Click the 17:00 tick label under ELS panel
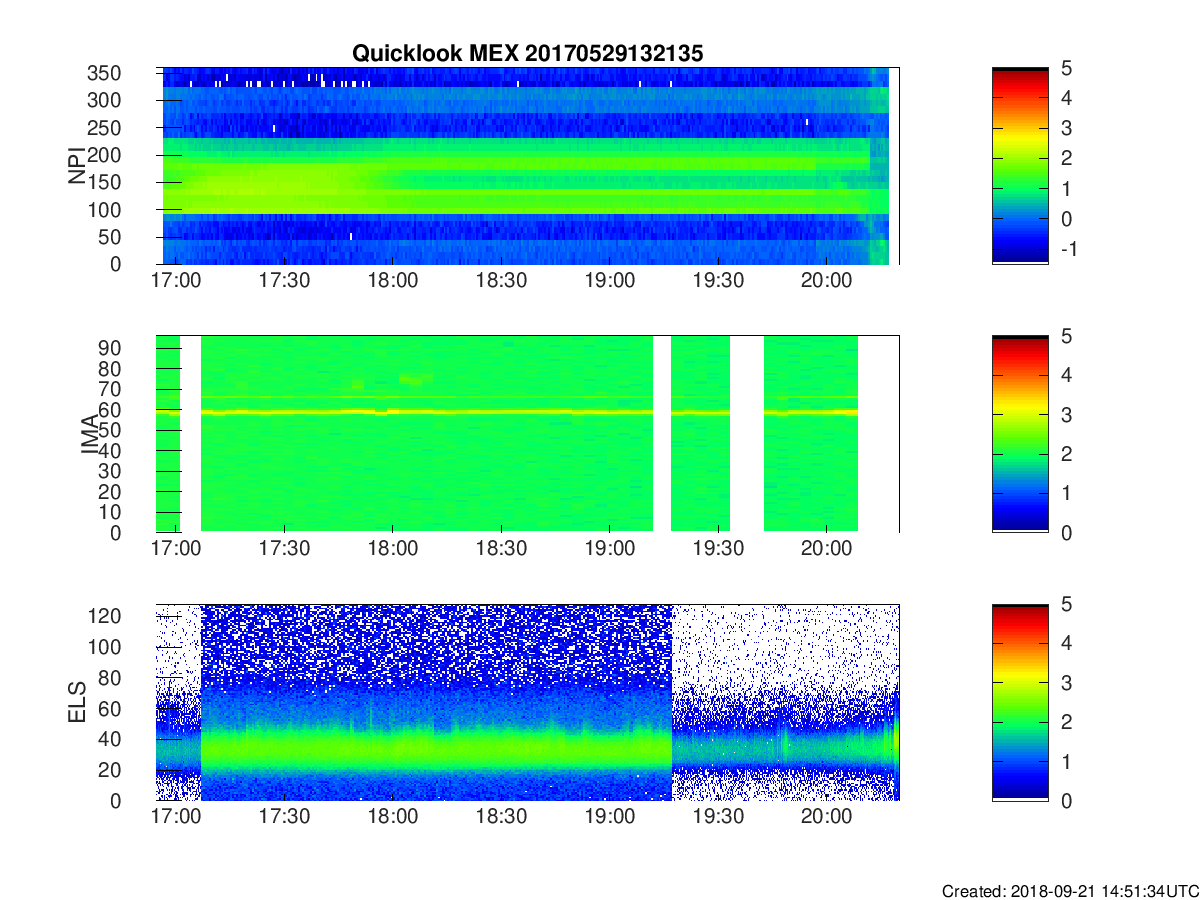The image size is (1200, 900). tap(176, 818)
